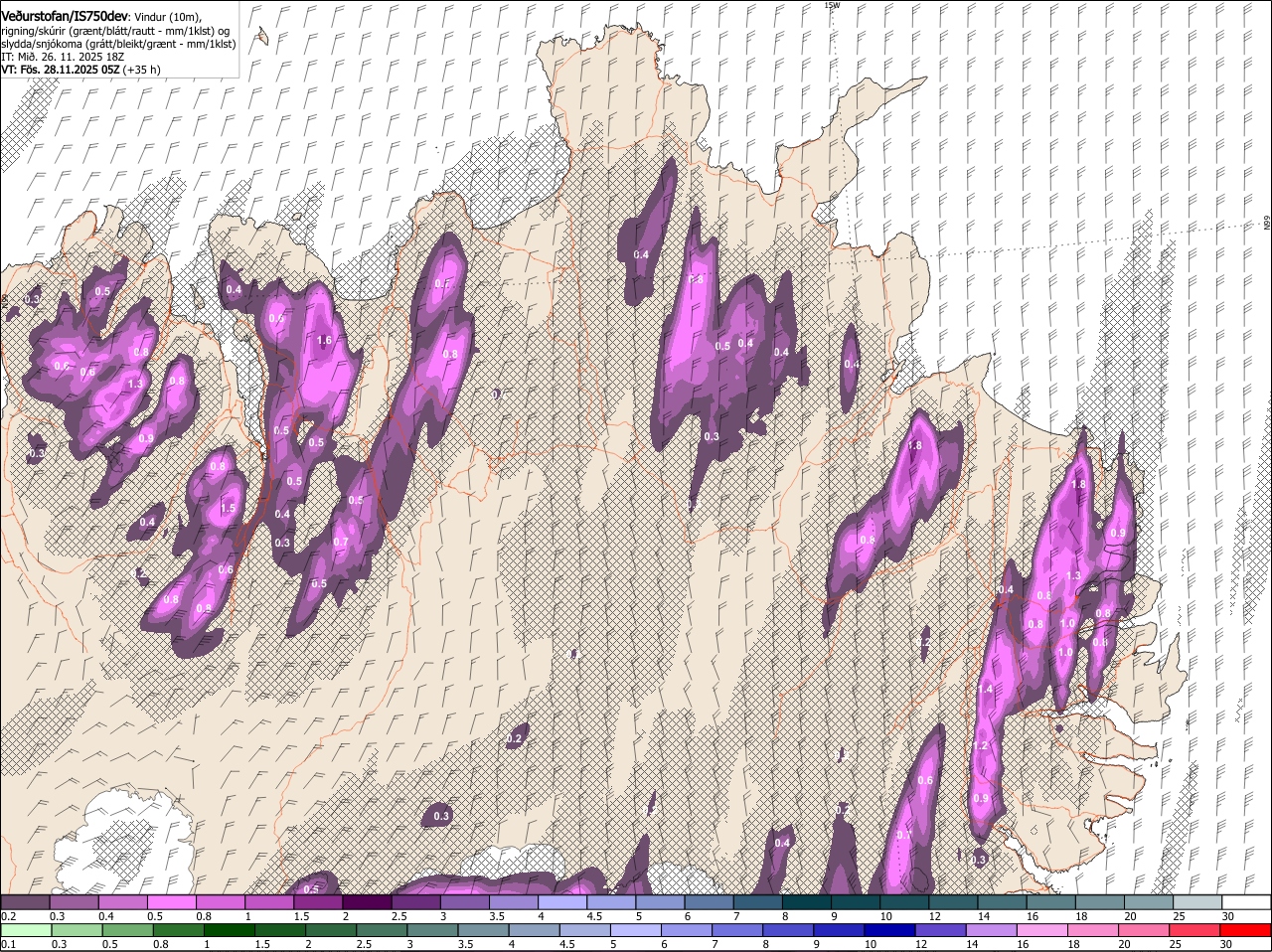Select the pale green bottom-row swatch starting at 0.1
Image resolution: width=1272 pixels, height=952 pixels.
tap(26, 930)
